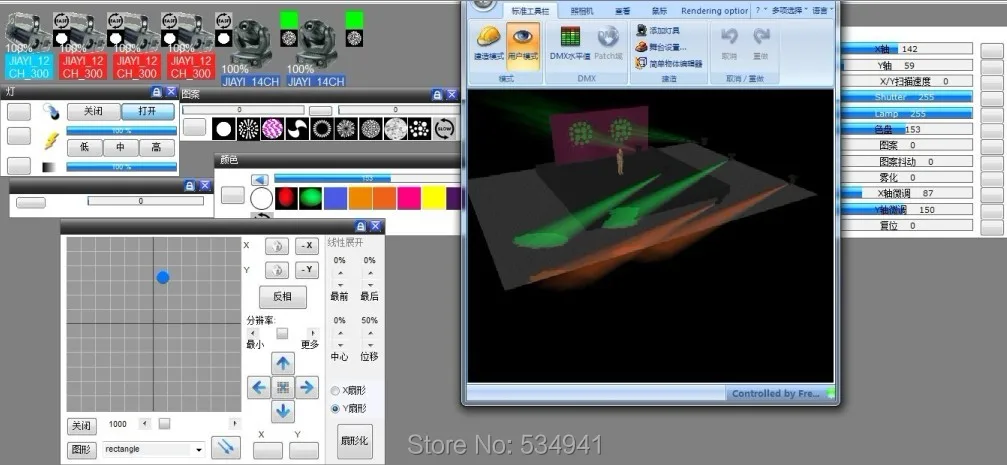1007x465 pixels.
Task: Click the blue position dot on XY grid
Action: coord(163,277)
